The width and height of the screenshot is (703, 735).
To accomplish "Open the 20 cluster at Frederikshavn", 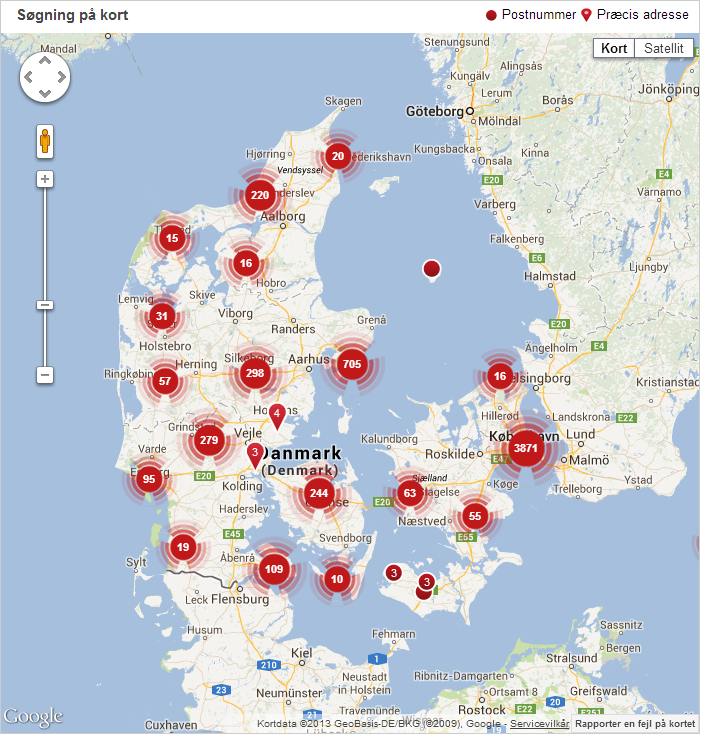I will click(338, 156).
